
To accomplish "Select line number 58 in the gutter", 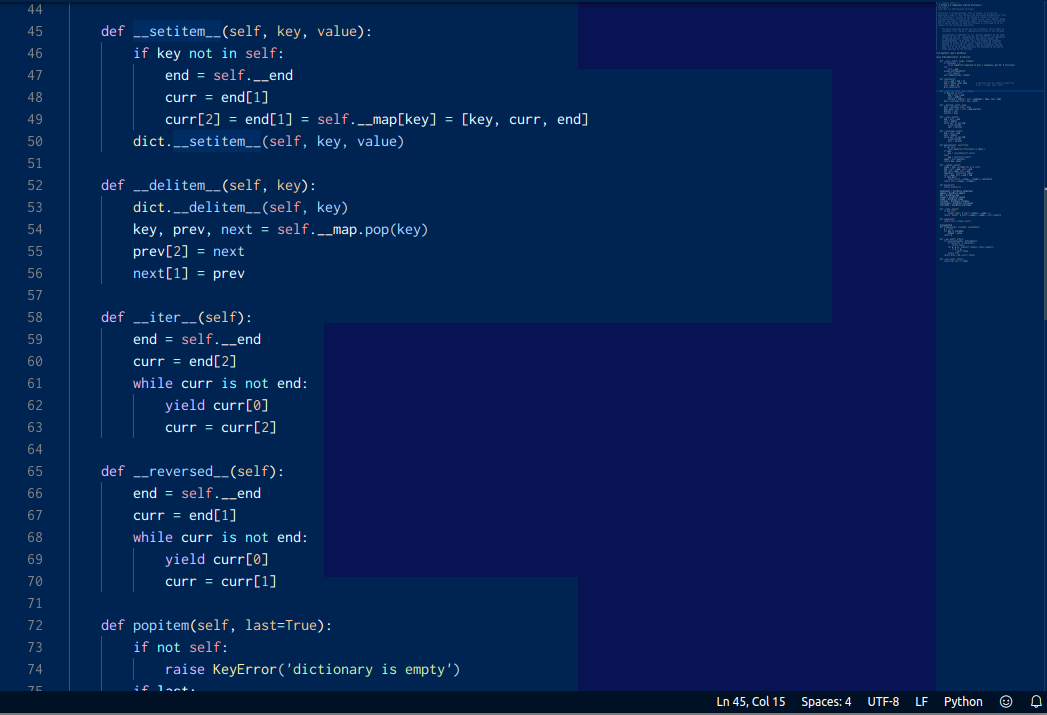I will (x=35, y=317).
